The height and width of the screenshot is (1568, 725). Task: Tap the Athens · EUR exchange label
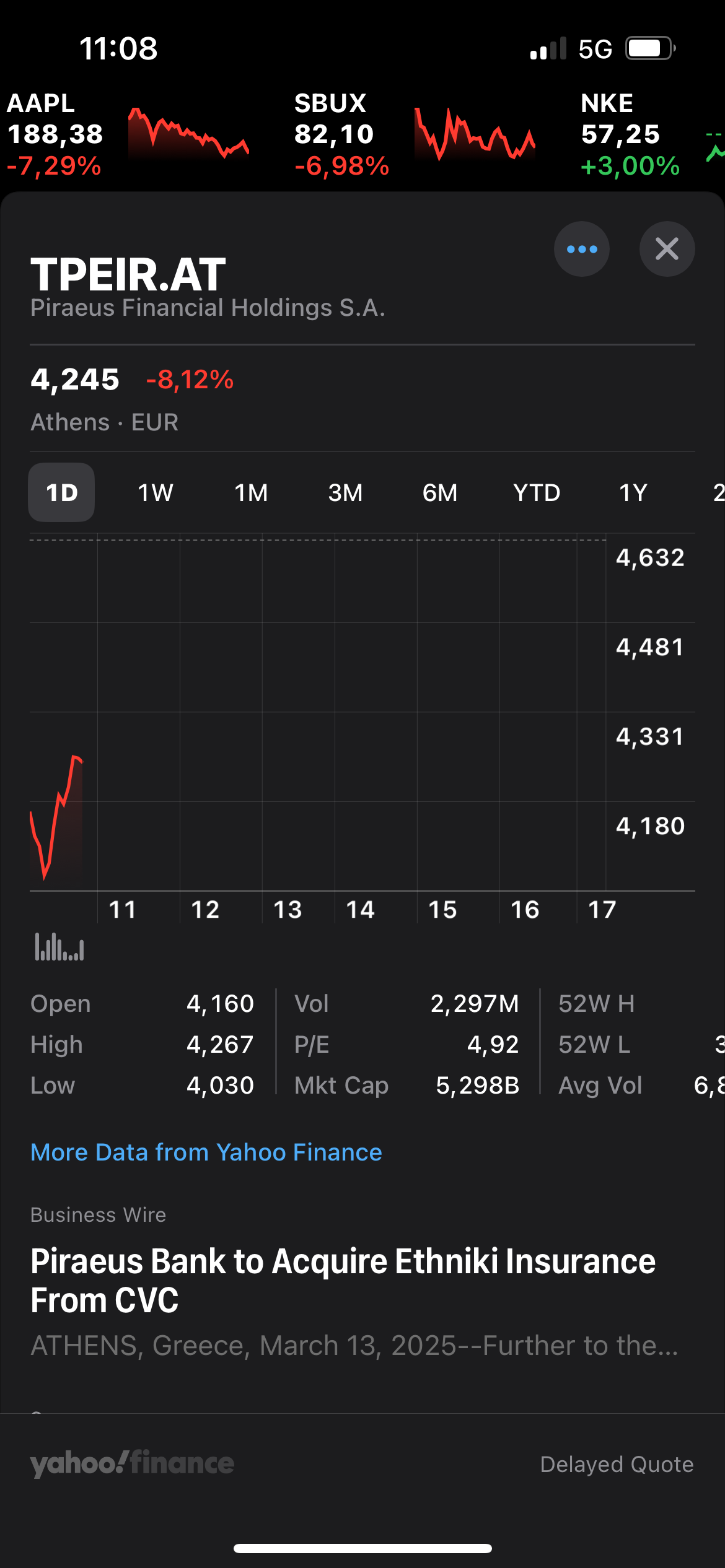pos(105,422)
